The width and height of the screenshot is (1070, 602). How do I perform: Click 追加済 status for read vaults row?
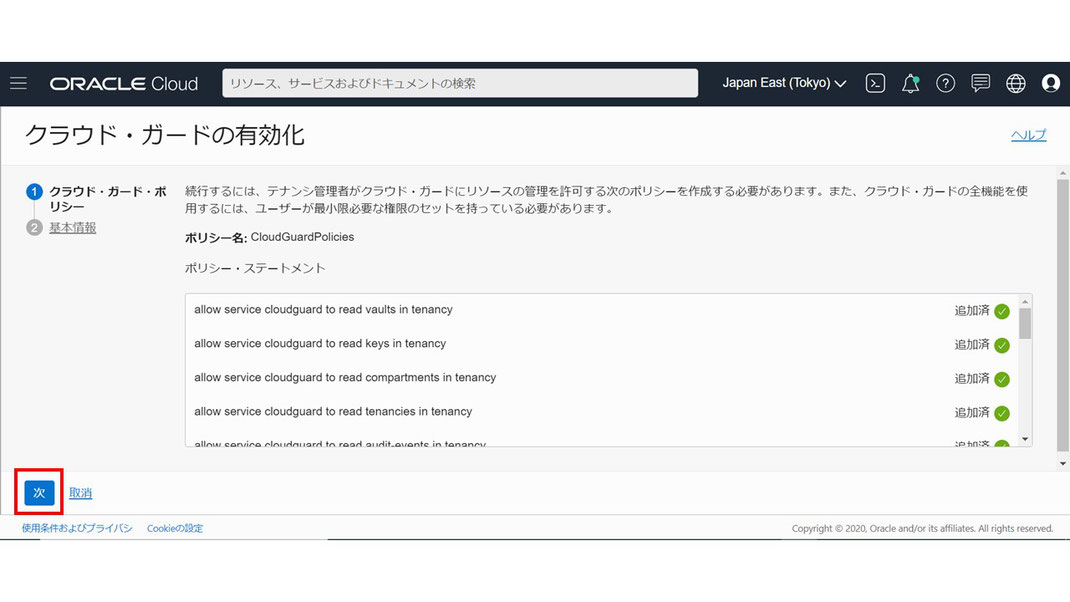pyautogui.click(x=972, y=311)
